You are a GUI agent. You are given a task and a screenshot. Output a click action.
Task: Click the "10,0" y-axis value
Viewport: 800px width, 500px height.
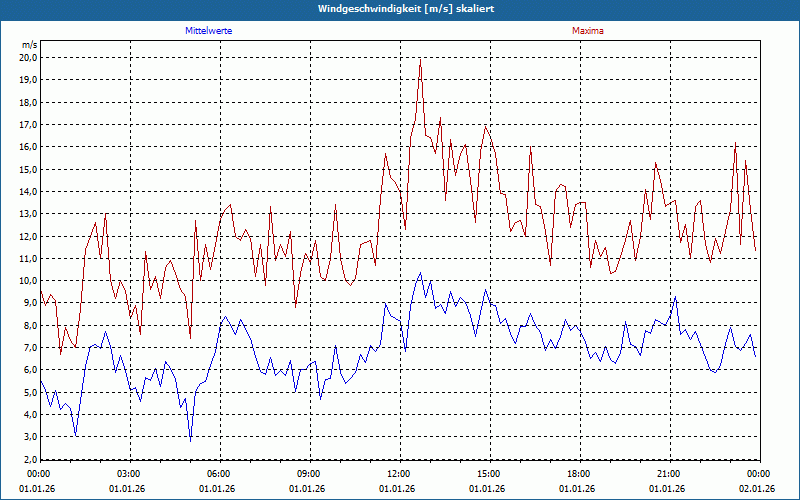[29, 281]
